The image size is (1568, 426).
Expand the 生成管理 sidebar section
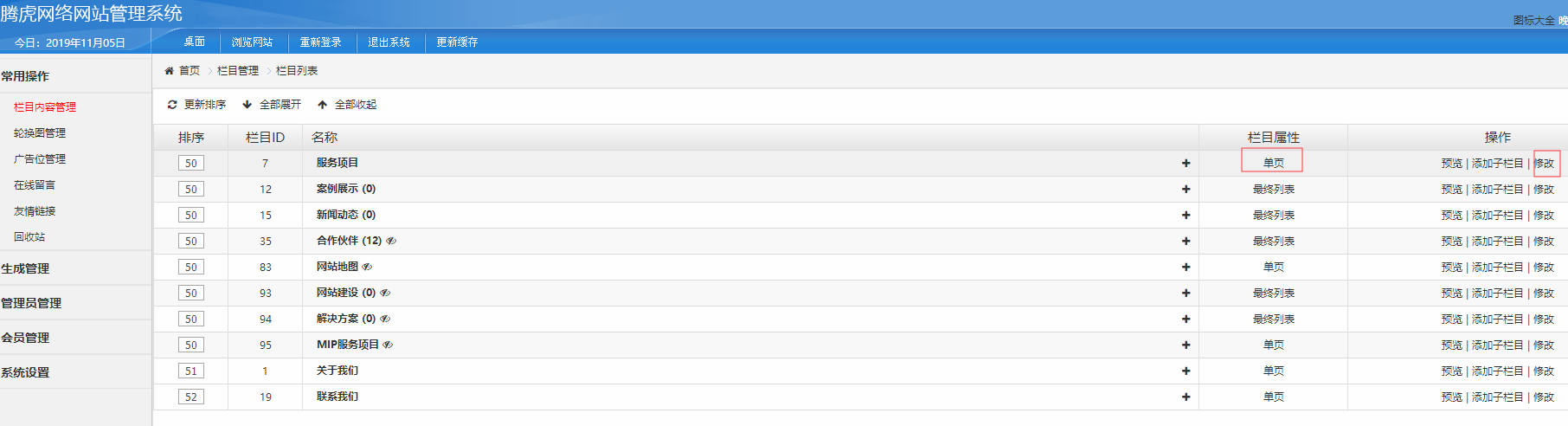pyautogui.click(x=26, y=268)
